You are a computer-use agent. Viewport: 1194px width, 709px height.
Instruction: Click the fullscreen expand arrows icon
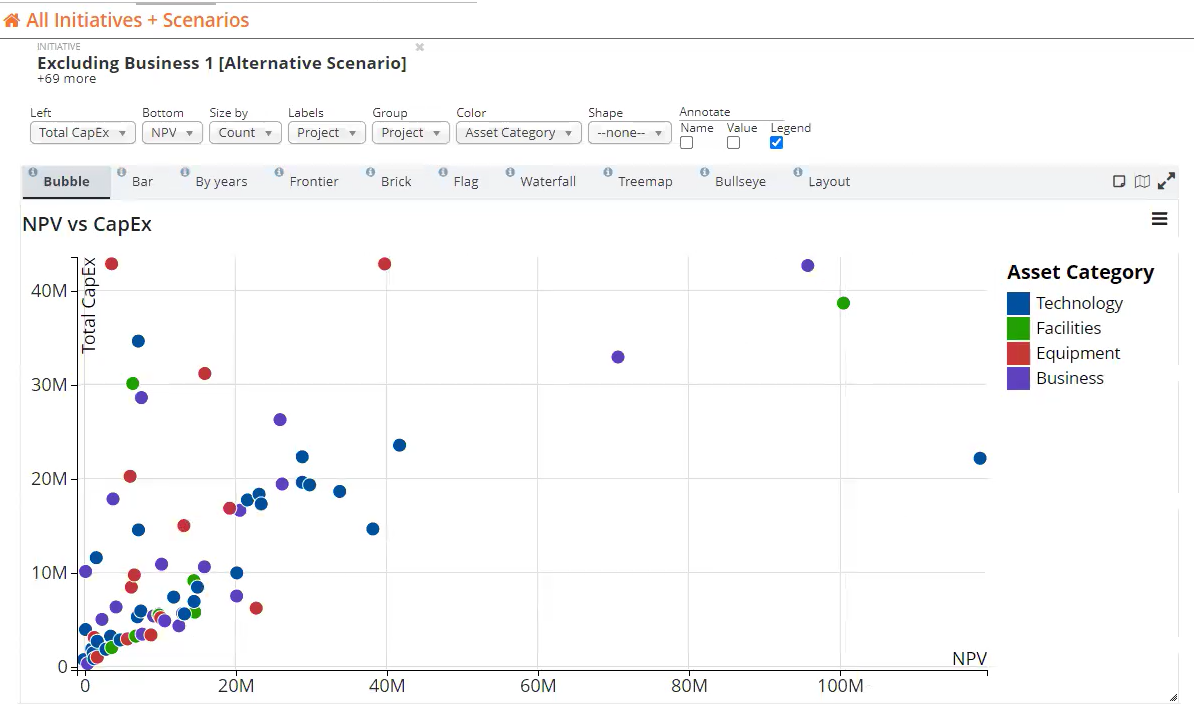1166,181
